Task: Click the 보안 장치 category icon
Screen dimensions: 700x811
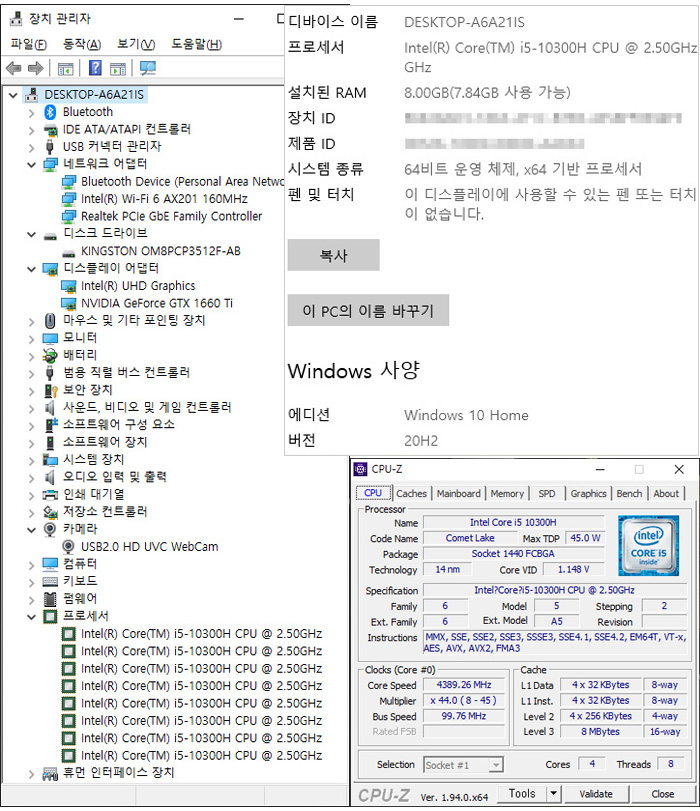Action: coord(50,390)
